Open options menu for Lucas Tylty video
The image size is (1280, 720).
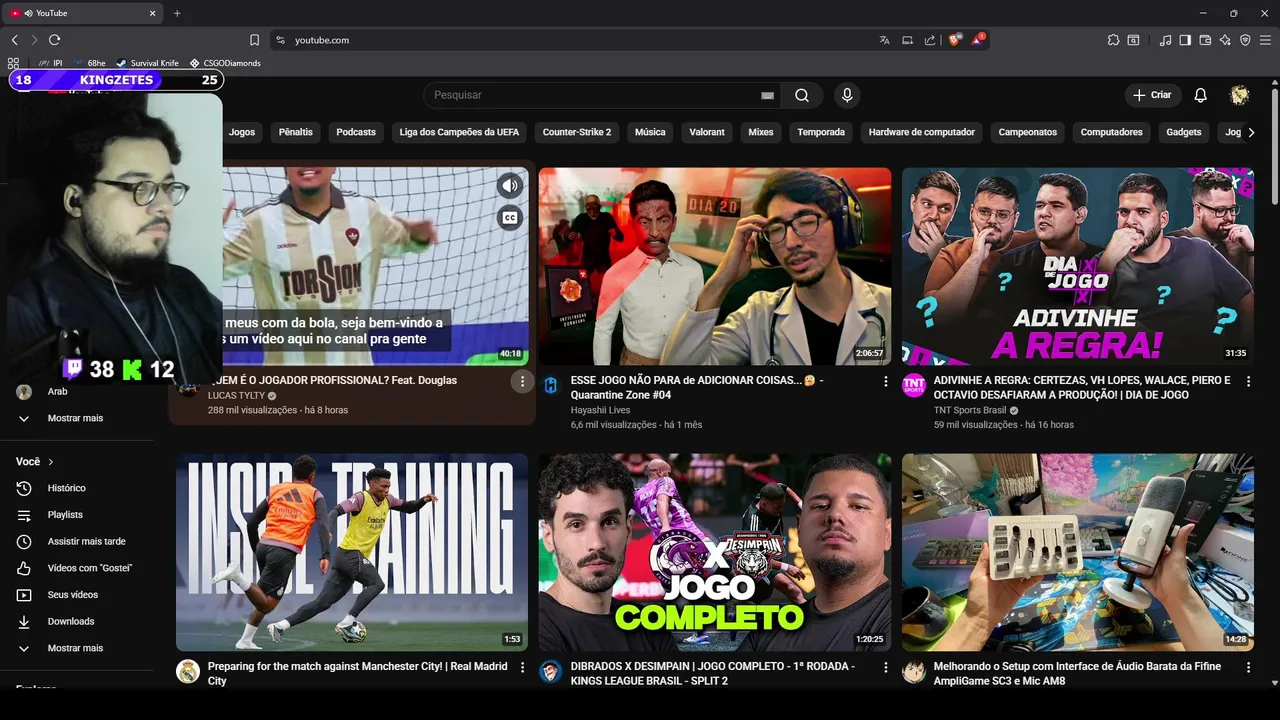[522, 381]
